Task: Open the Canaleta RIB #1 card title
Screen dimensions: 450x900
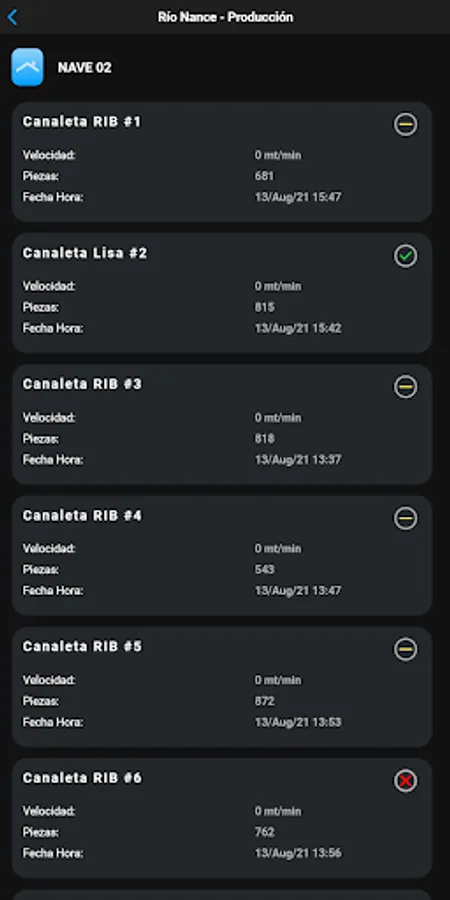Action: click(x=82, y=122)
